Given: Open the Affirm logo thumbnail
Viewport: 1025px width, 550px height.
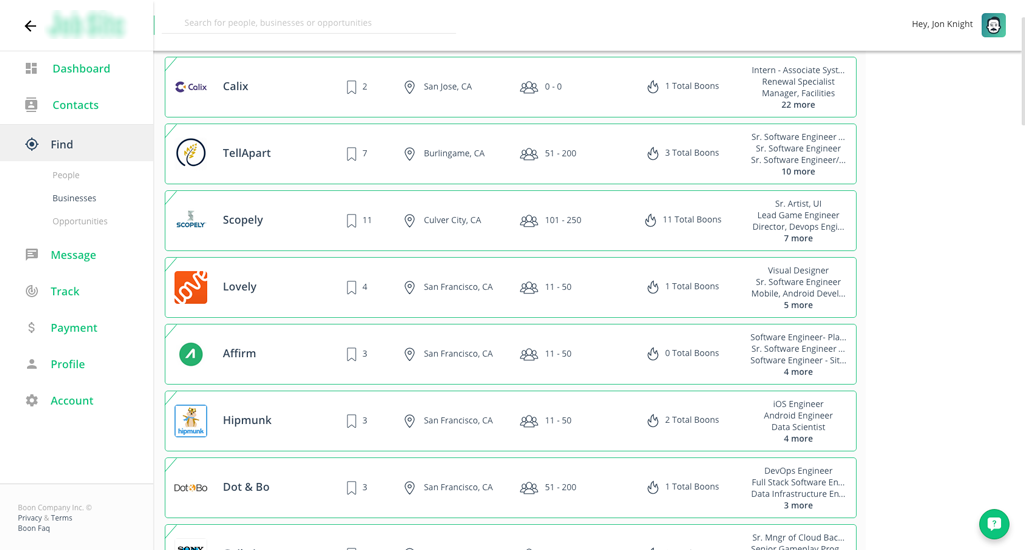Looking at the screenshot, I should click(191, 354).
